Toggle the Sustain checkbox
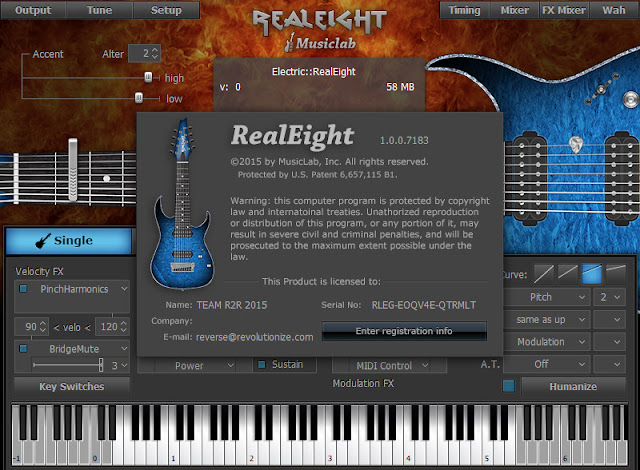 [x=262, y=364]
